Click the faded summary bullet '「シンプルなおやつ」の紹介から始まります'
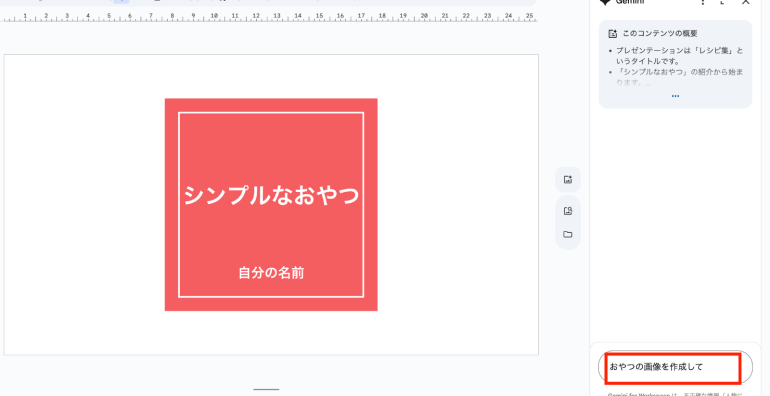The image size is (770, 396). (680, 78)
